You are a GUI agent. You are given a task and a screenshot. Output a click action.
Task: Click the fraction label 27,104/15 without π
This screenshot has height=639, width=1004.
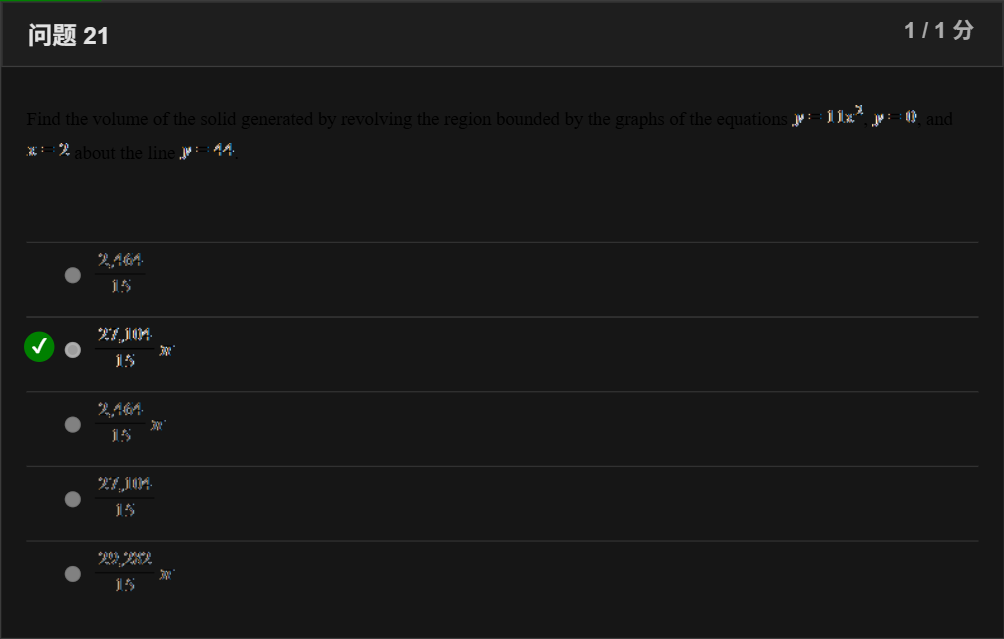click(125, 497)
